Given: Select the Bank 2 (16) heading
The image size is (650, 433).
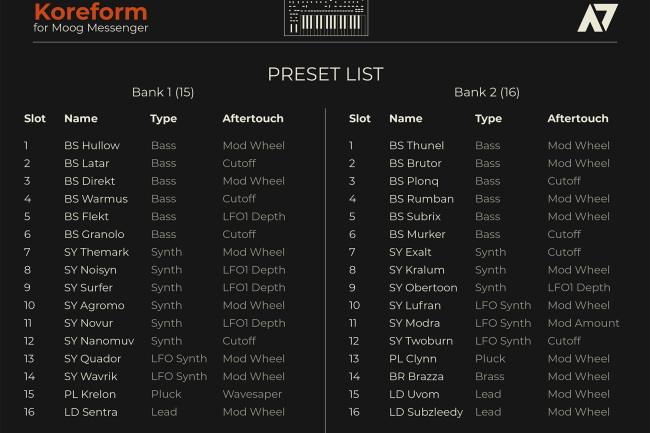Looking at the screenshot, I should [487, 92].
